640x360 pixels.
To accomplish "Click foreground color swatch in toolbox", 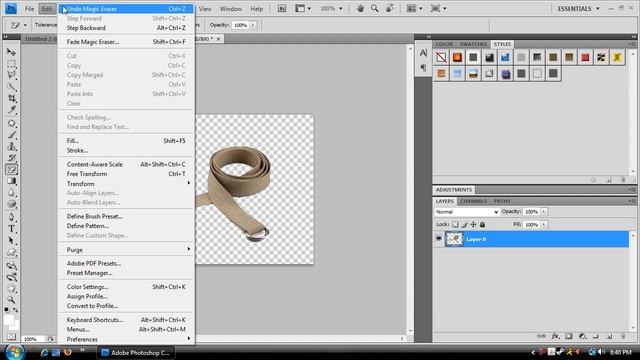I will pos(9,320).
